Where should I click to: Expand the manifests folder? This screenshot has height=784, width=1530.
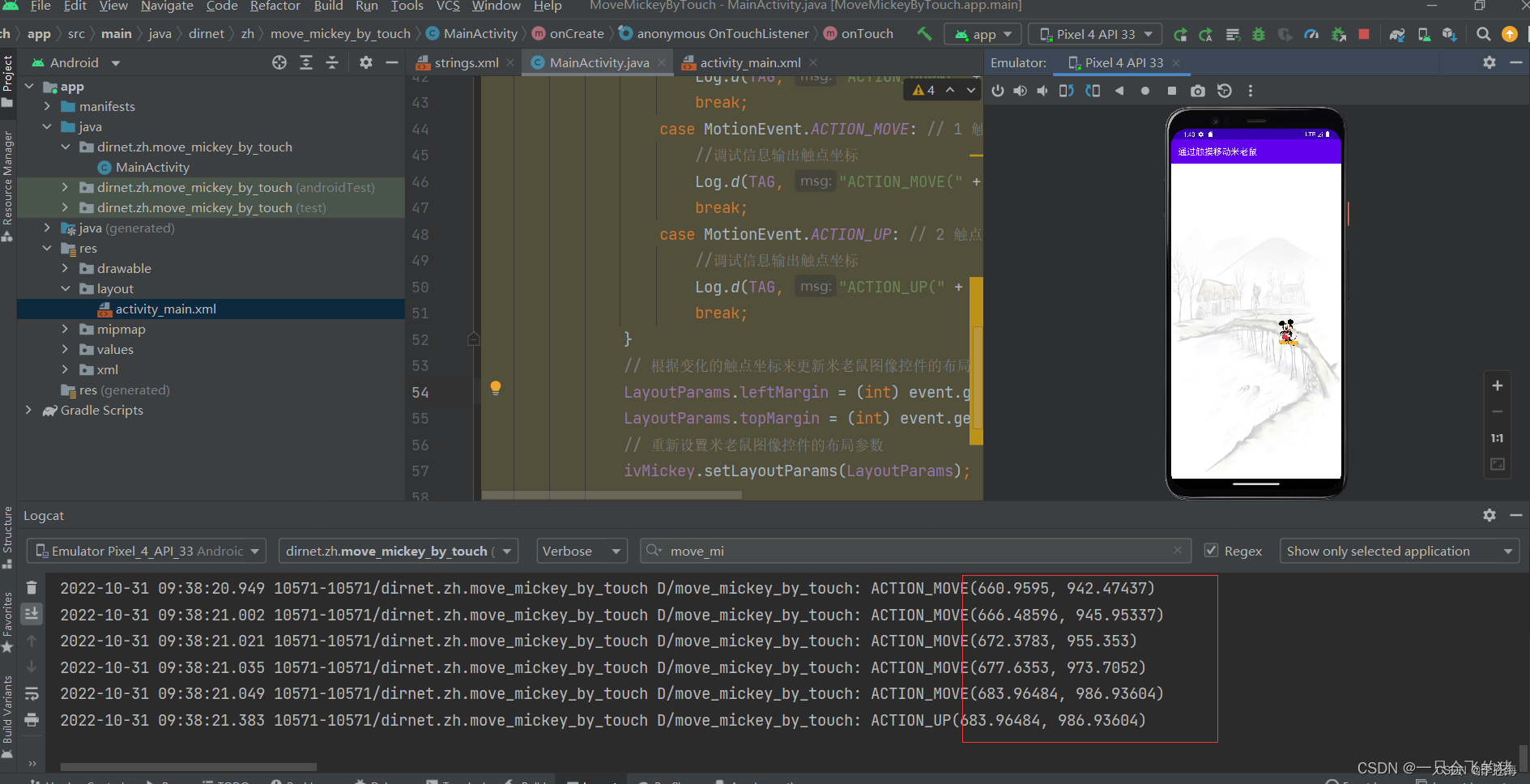tap(47, 106)
